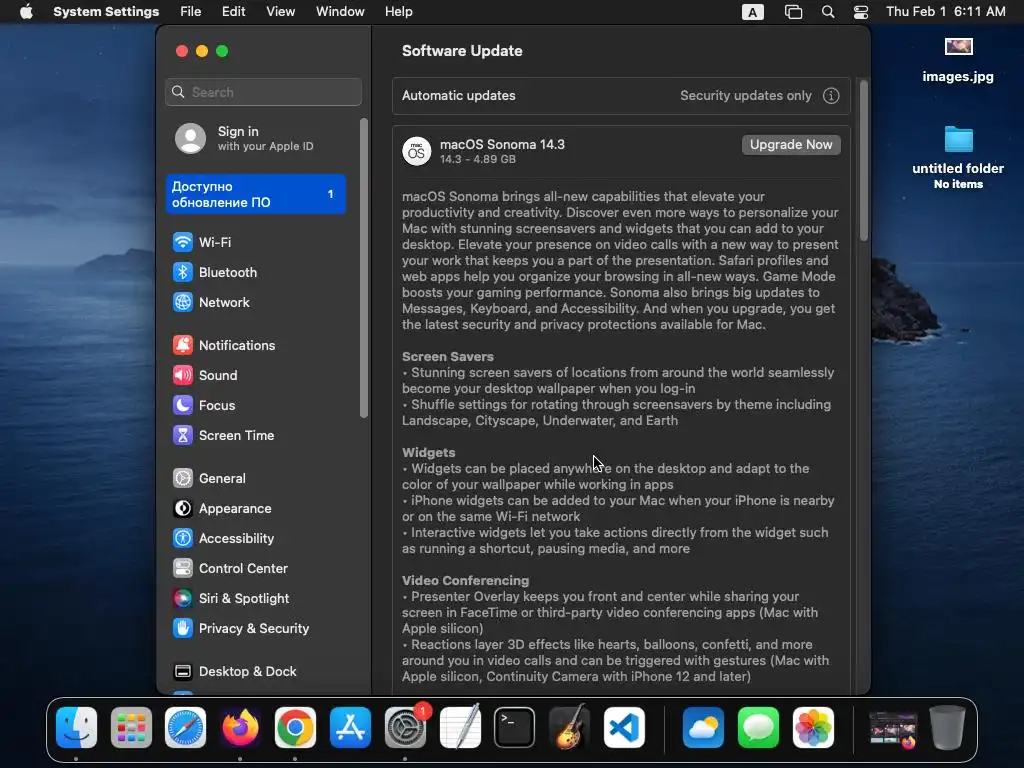This screenshot has width=1024, height=768.
Task: Open Trash from the Dock
Action: coord(948,728)
